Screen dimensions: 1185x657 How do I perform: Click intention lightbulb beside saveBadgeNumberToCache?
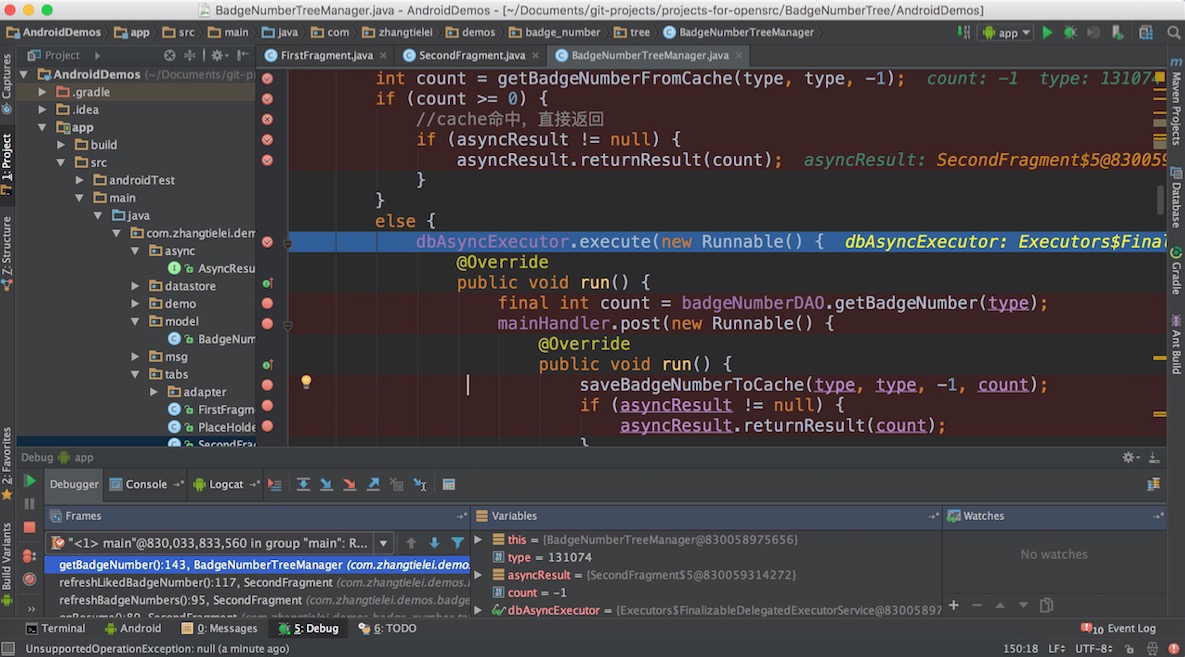point(306,382)
